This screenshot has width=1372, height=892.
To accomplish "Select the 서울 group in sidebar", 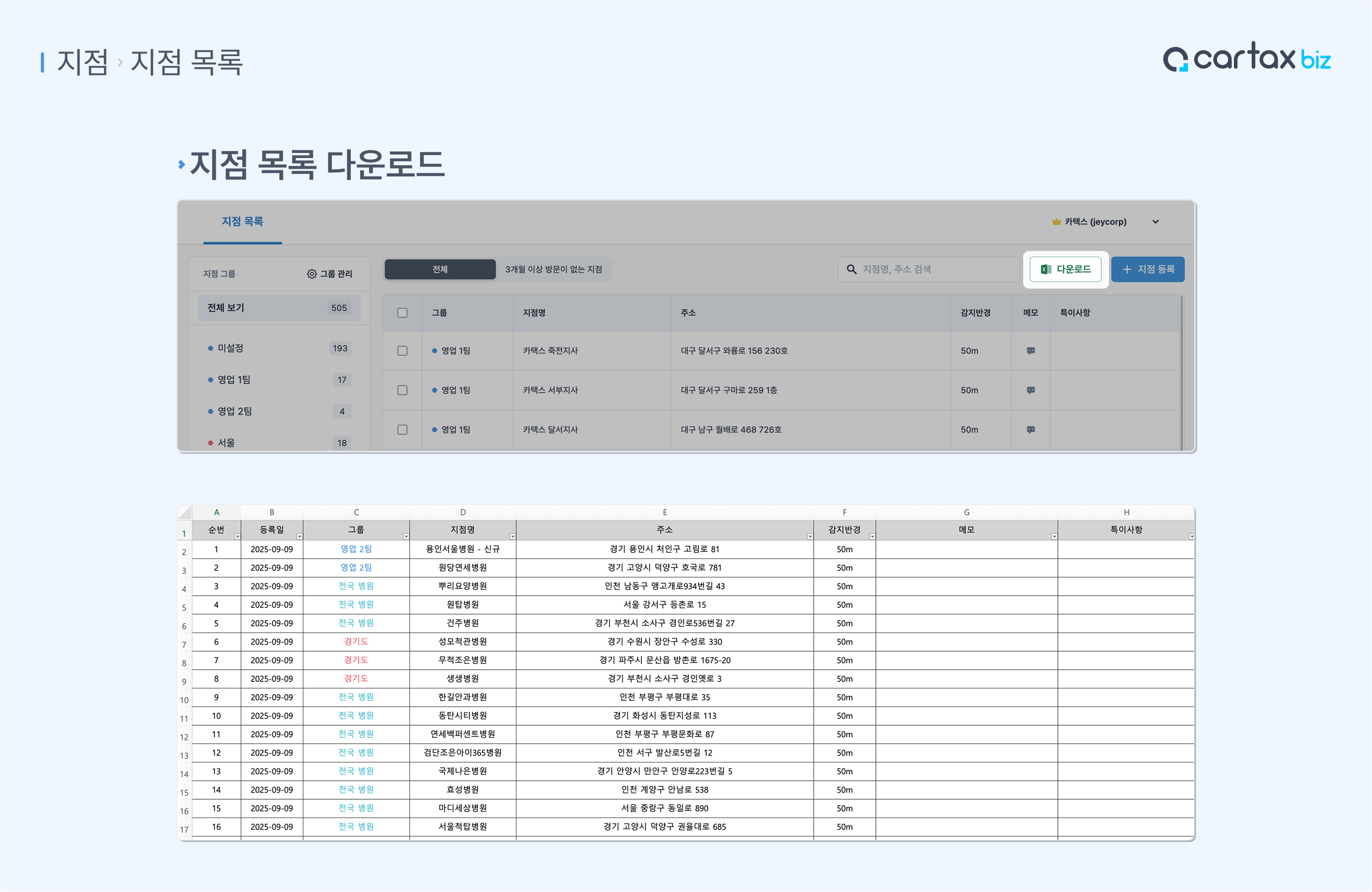I will [x=278, y=443].
